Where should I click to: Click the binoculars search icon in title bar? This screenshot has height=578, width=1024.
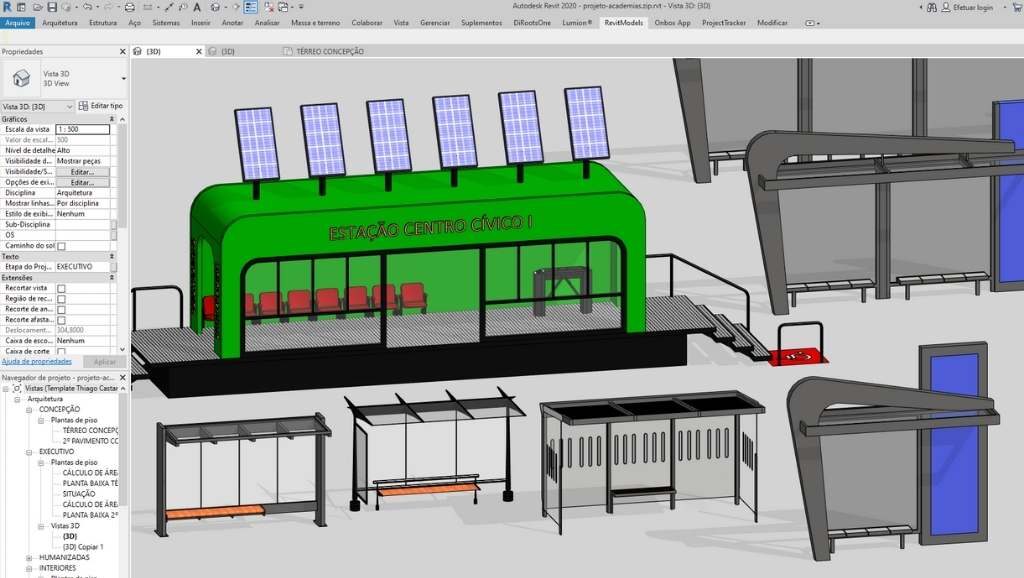(930, 7)
